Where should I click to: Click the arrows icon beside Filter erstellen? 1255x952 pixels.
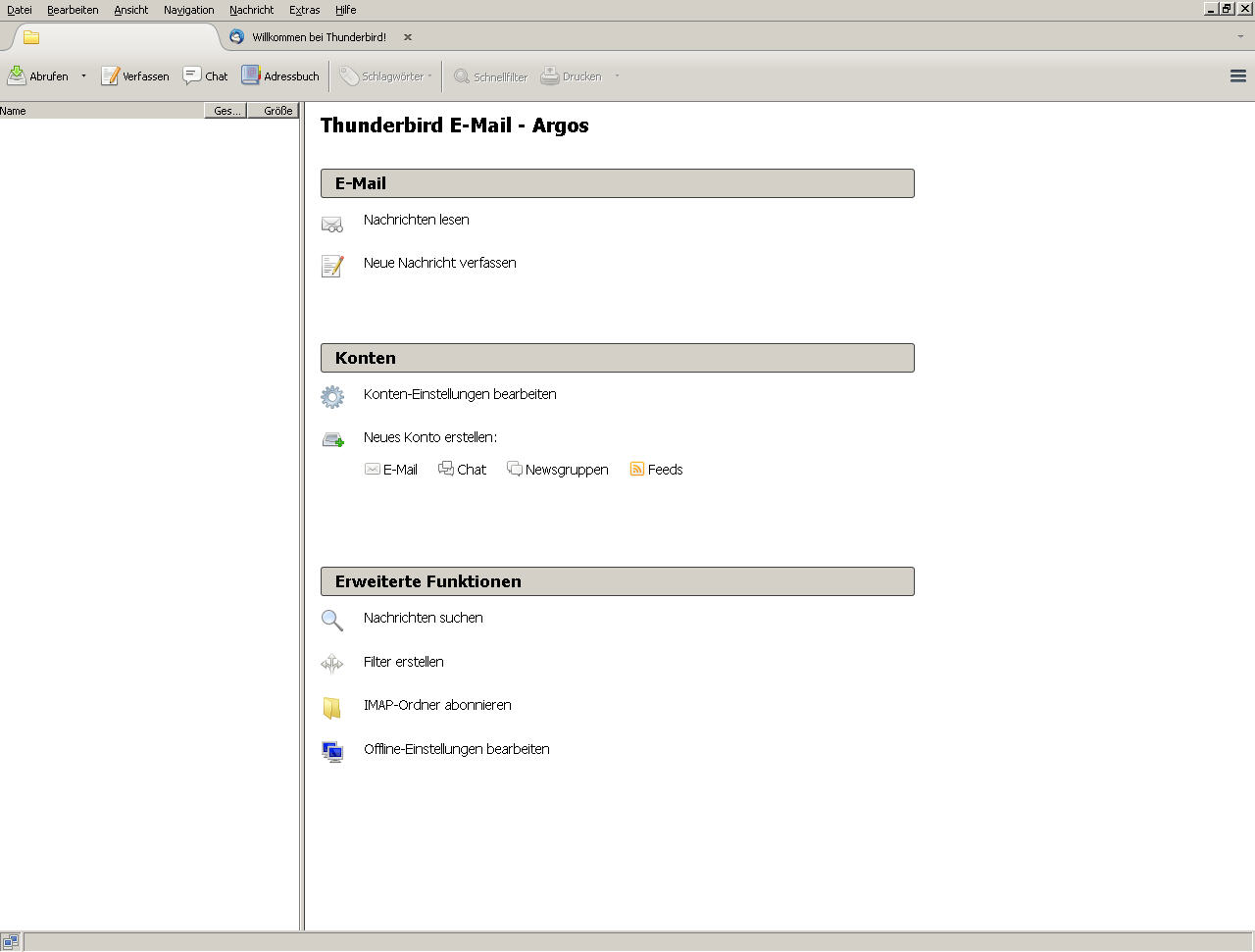(332, 664)
